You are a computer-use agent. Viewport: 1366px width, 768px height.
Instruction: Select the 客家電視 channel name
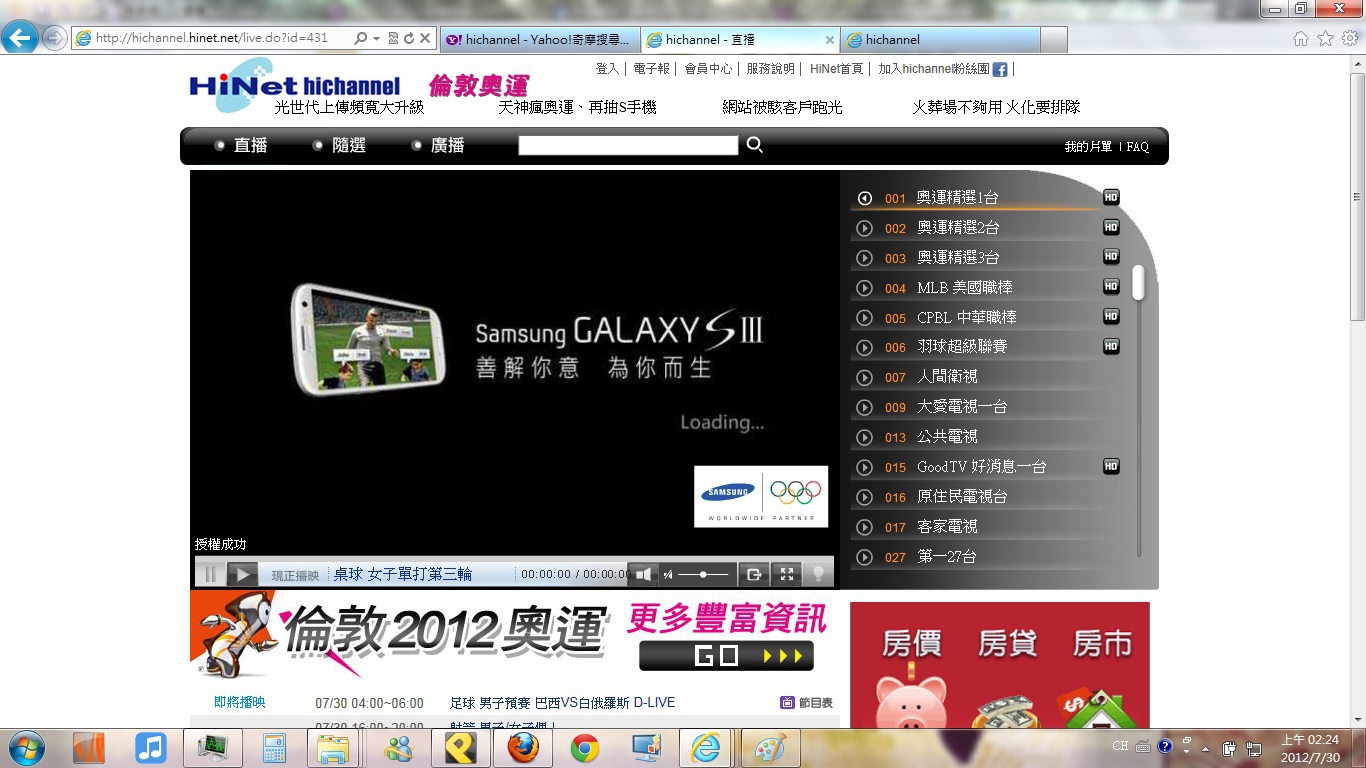947,527
